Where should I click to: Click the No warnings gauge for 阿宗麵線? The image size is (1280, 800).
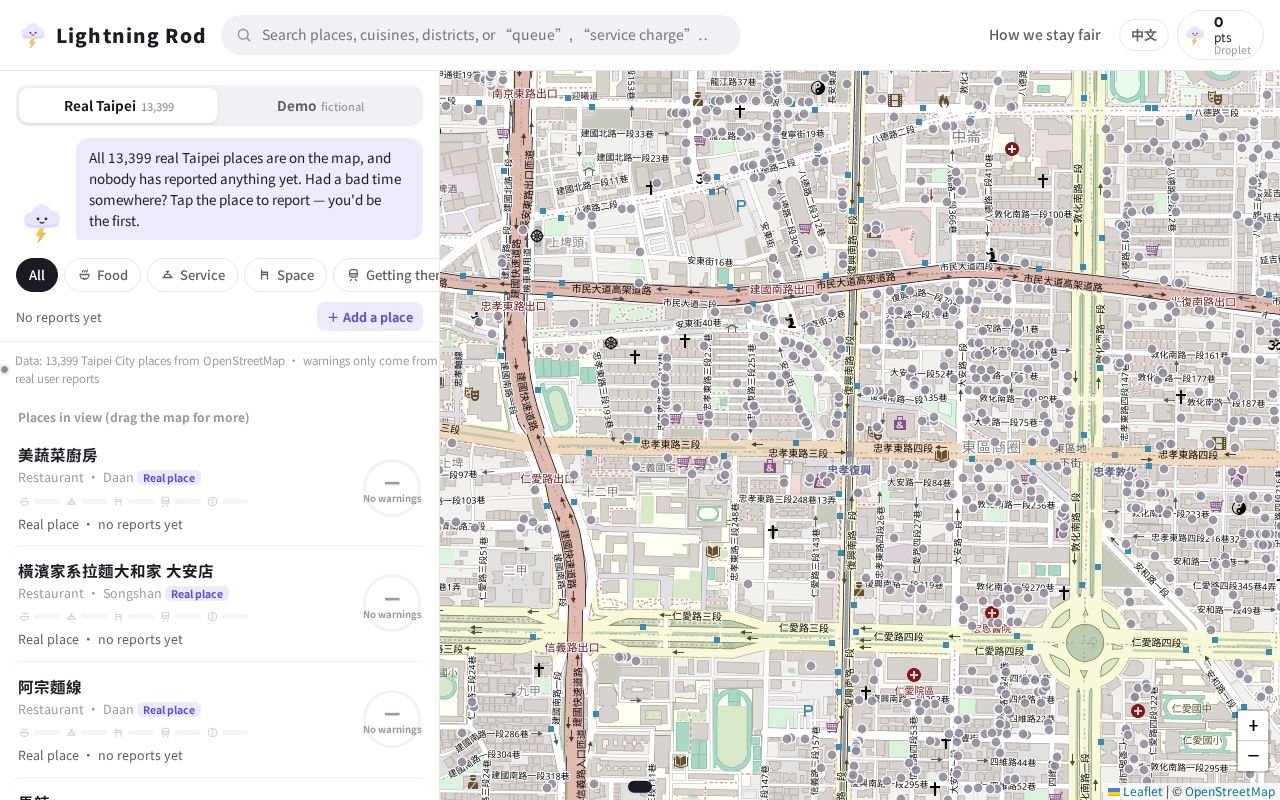tap(392, 719)
